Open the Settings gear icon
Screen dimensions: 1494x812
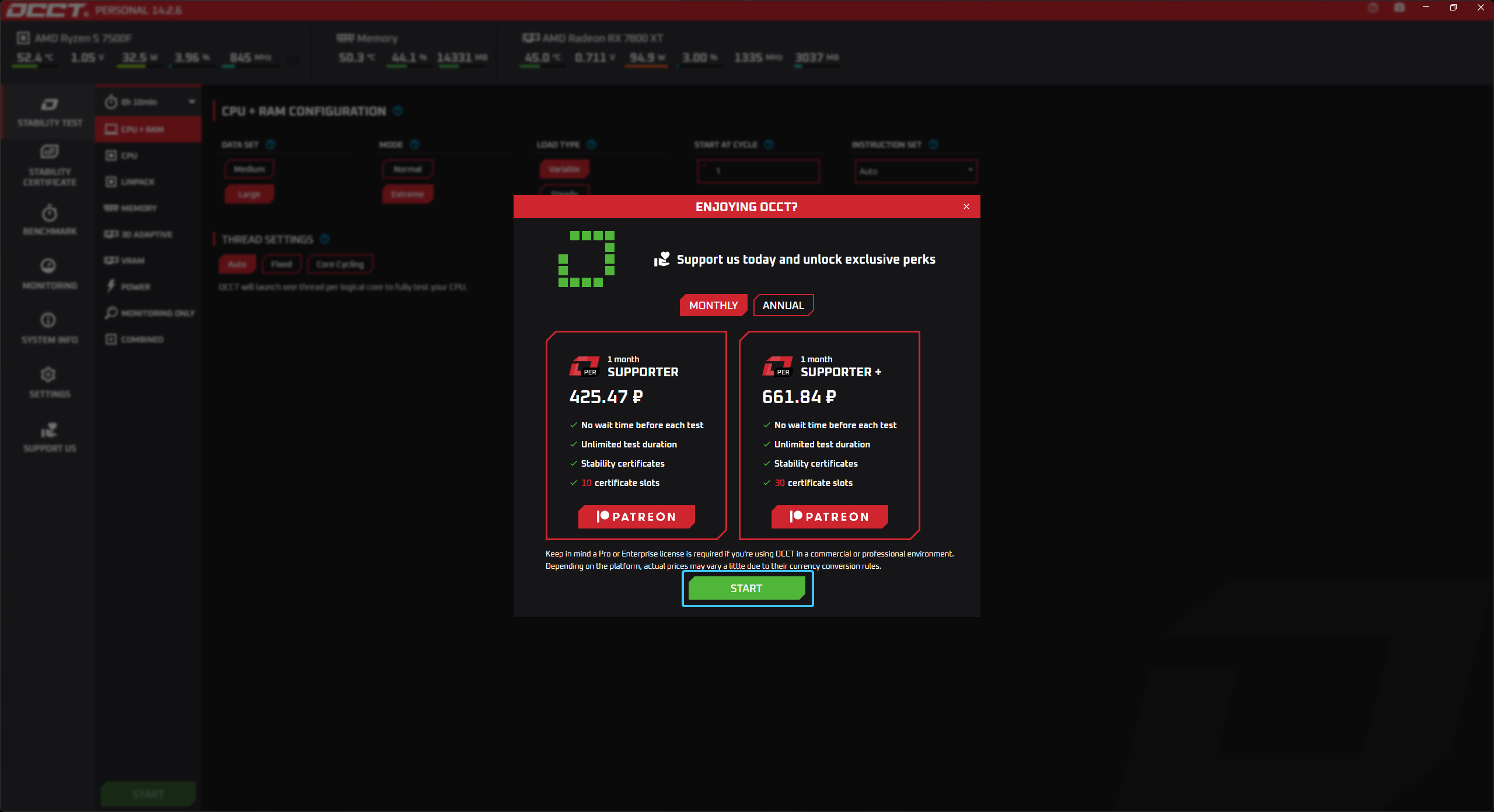point(48,374)
